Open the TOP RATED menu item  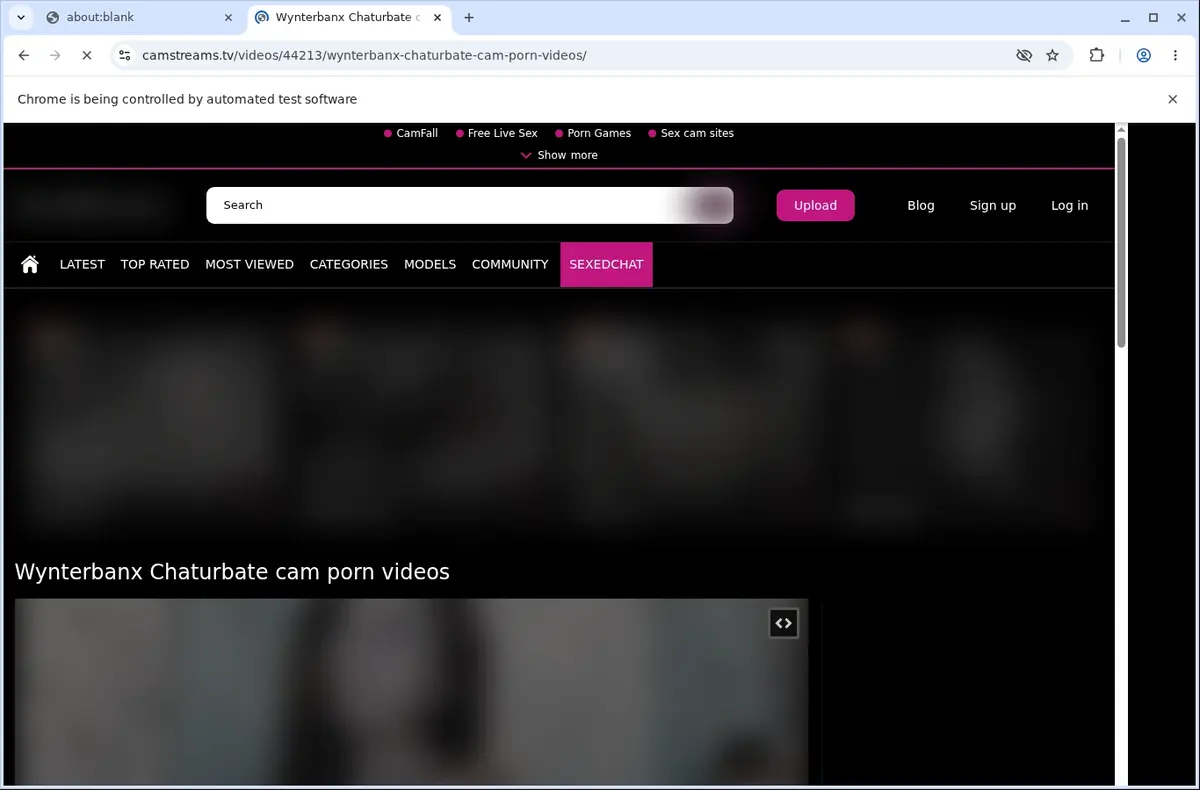pyautogui.click(x=155, y=264)
